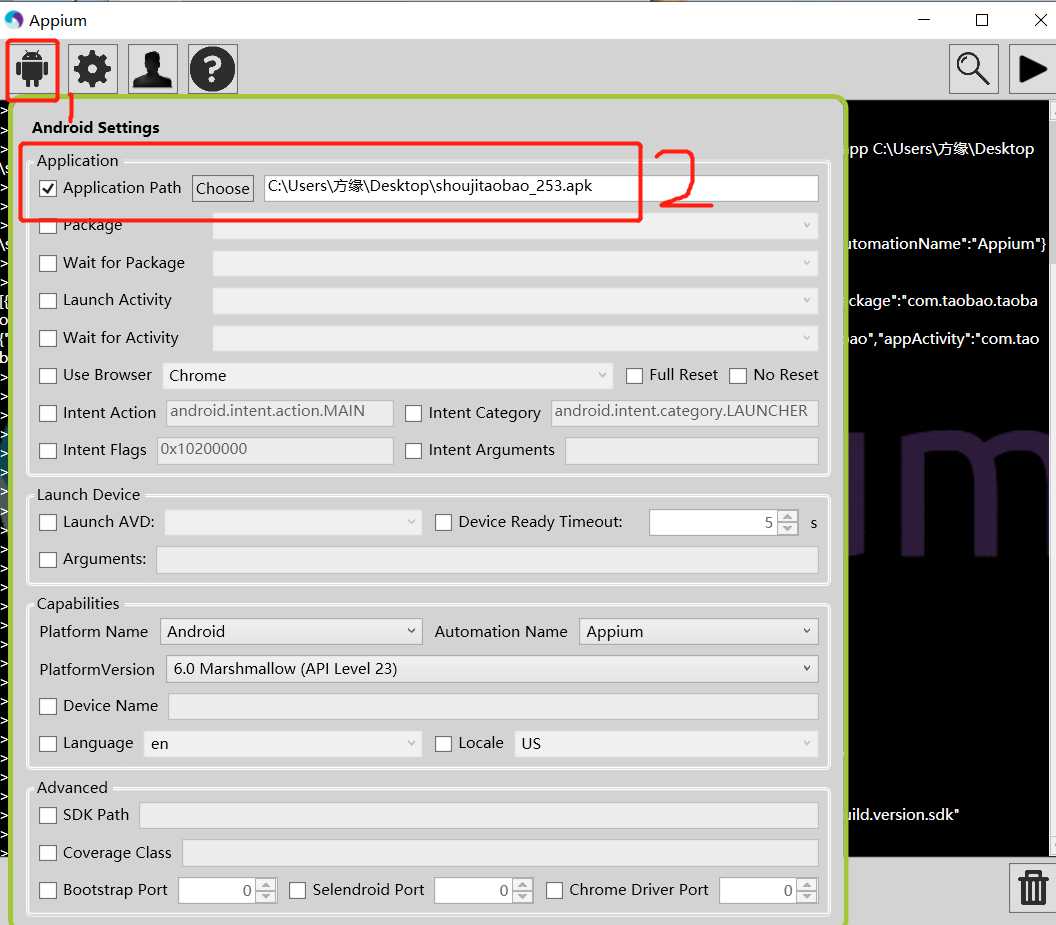Check the No Reset option
This screenshot has width=1056, height=925.
coord(738,376)
